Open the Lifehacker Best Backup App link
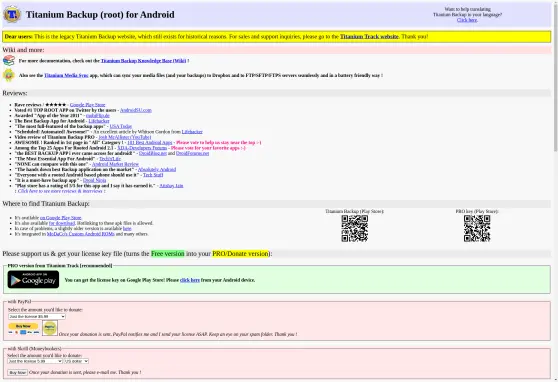The image size is (558, 382). click(99, 121)
